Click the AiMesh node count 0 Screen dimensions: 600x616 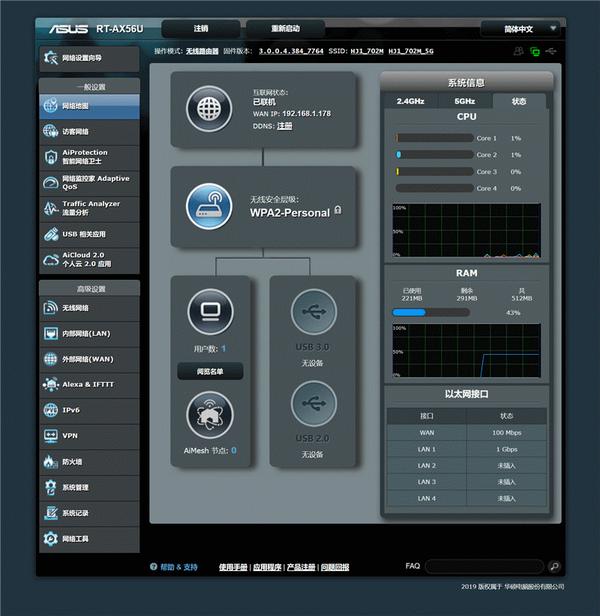pos(234,450)
